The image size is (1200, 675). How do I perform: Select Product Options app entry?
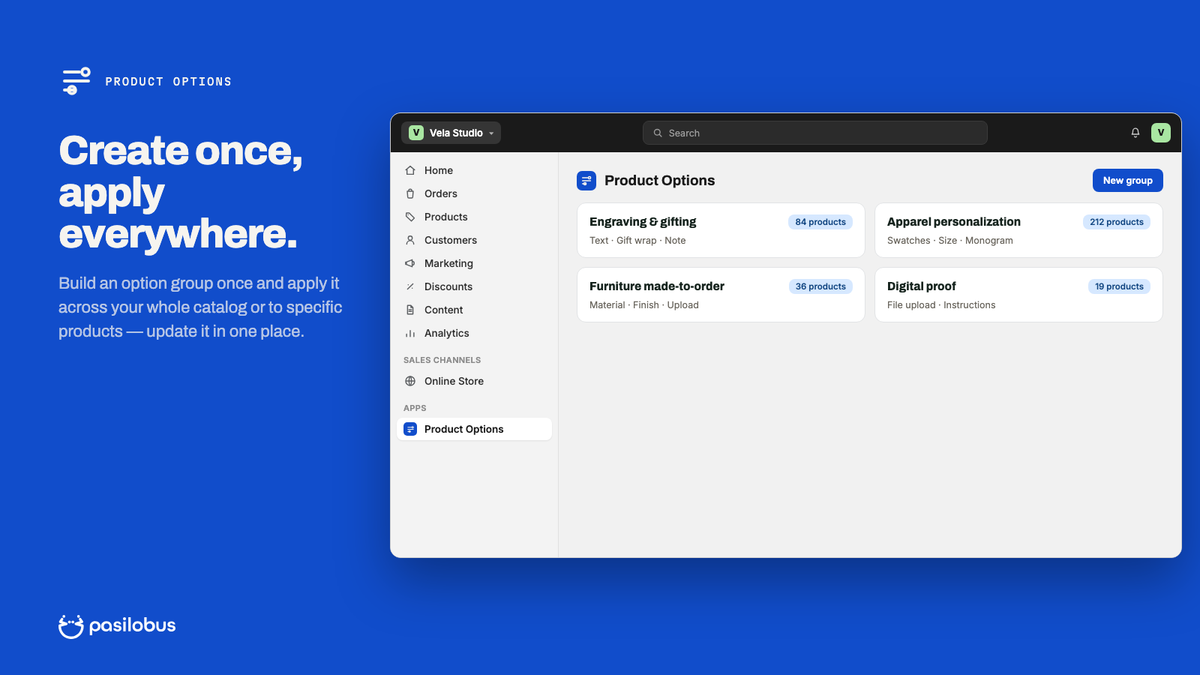474,429
